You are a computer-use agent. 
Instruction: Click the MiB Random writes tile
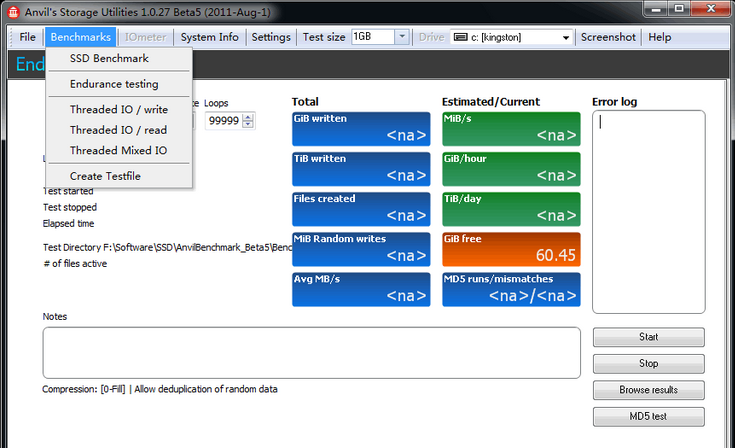[361, 249]
